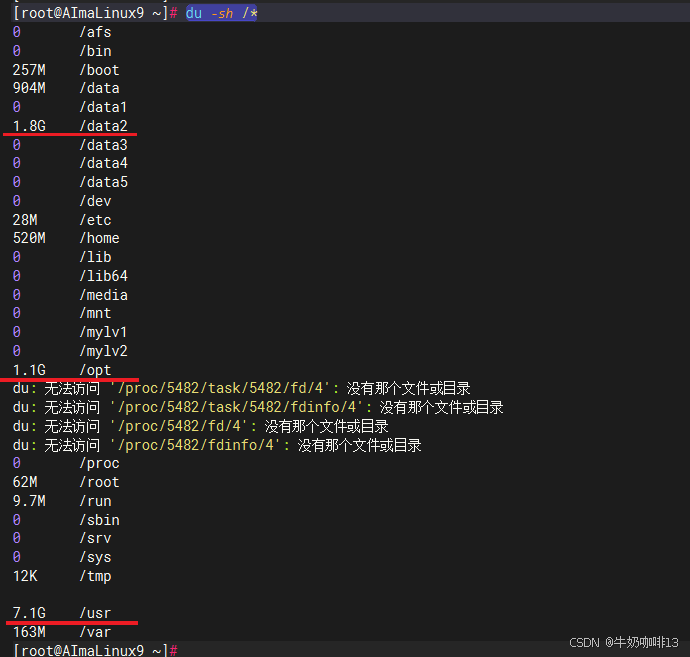The height and width of the screenshot is (657, 690).
Task: Select the '/boot' path text
Action: [x=99, y=70]
